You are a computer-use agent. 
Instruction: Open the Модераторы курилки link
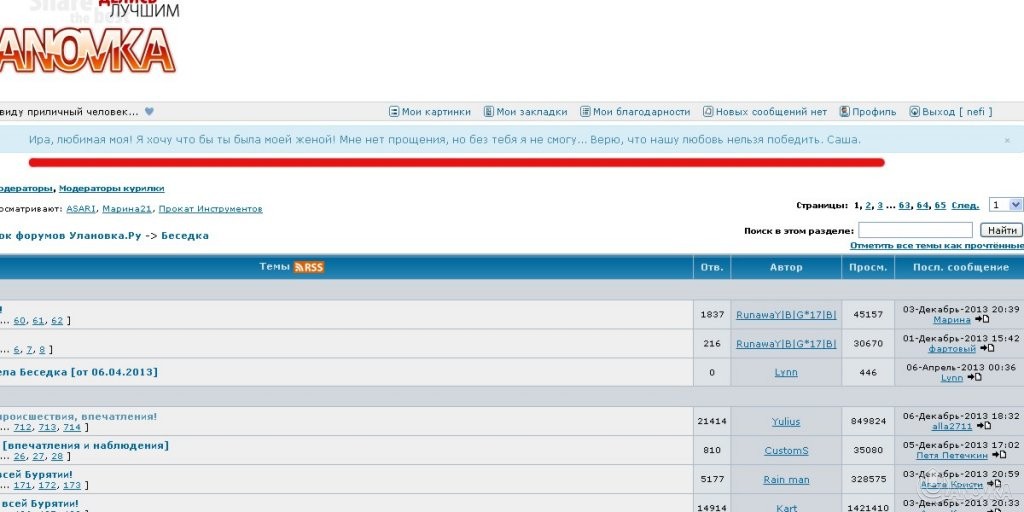click(111, 188)
